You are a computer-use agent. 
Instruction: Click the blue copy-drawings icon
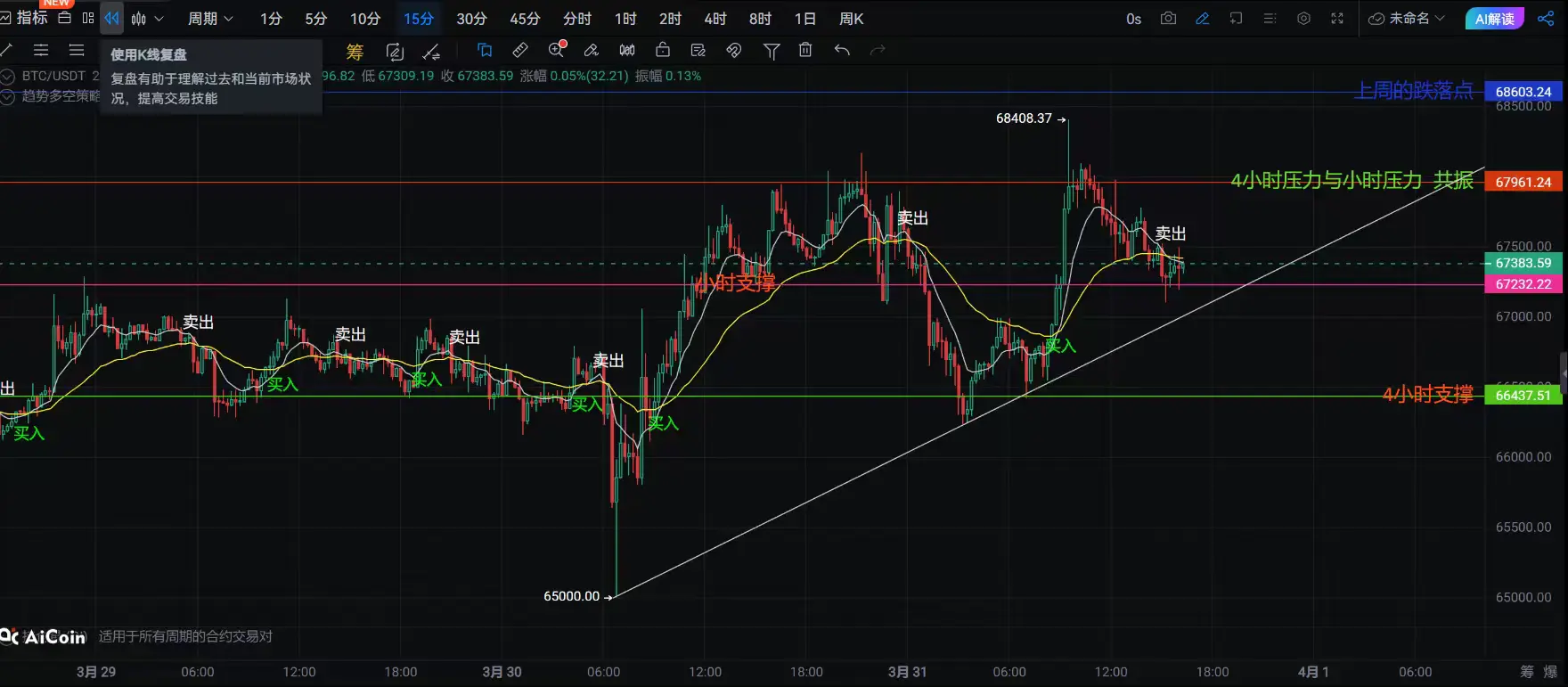click(x=485, y=50)
